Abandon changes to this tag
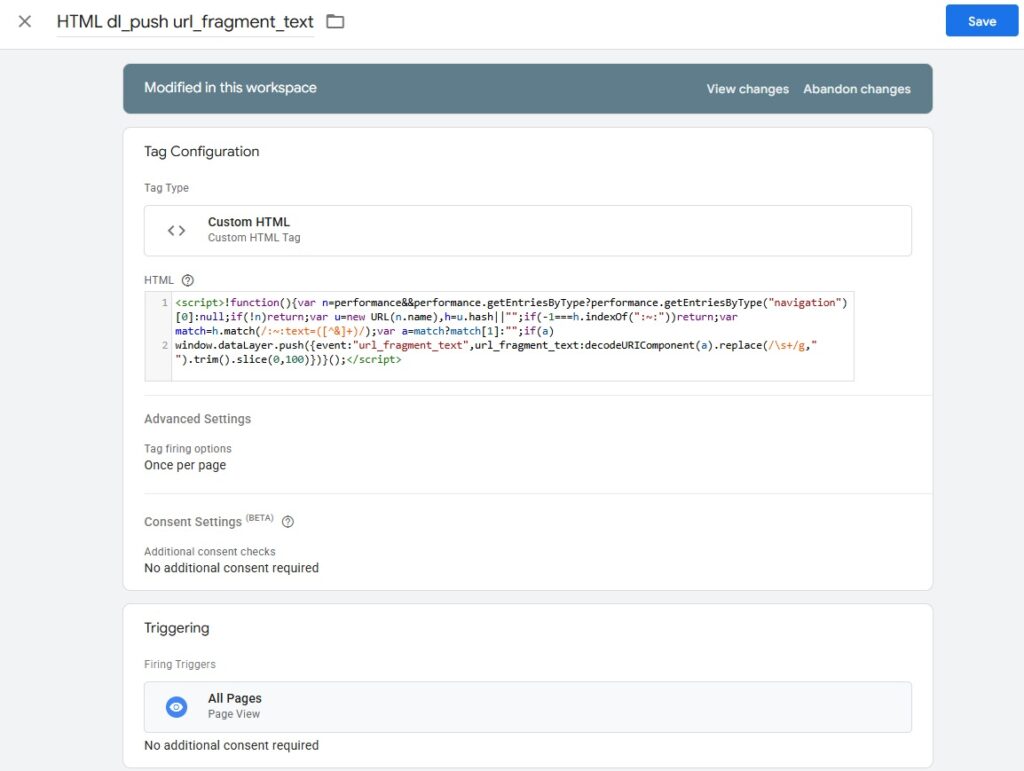 point(856,89)
